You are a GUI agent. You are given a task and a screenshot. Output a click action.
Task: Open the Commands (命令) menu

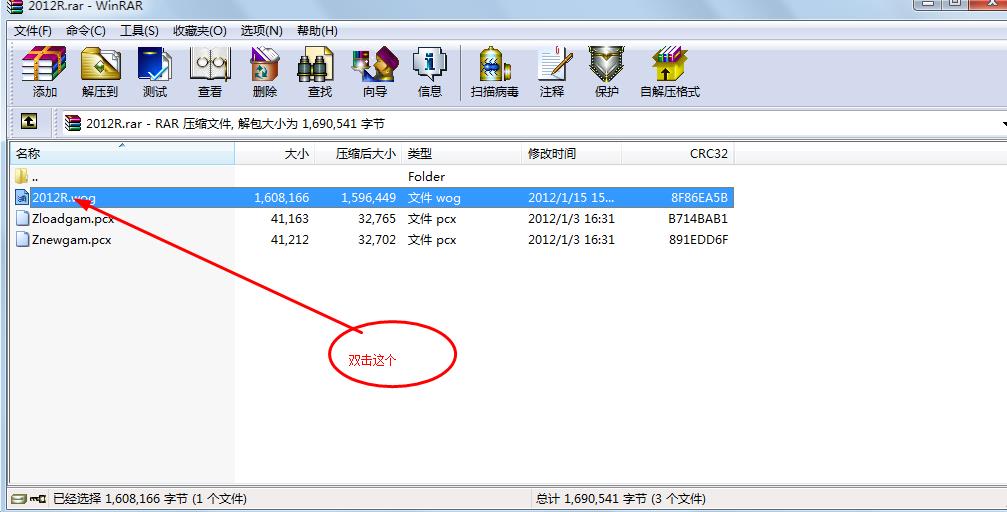[x=86, y=31]
